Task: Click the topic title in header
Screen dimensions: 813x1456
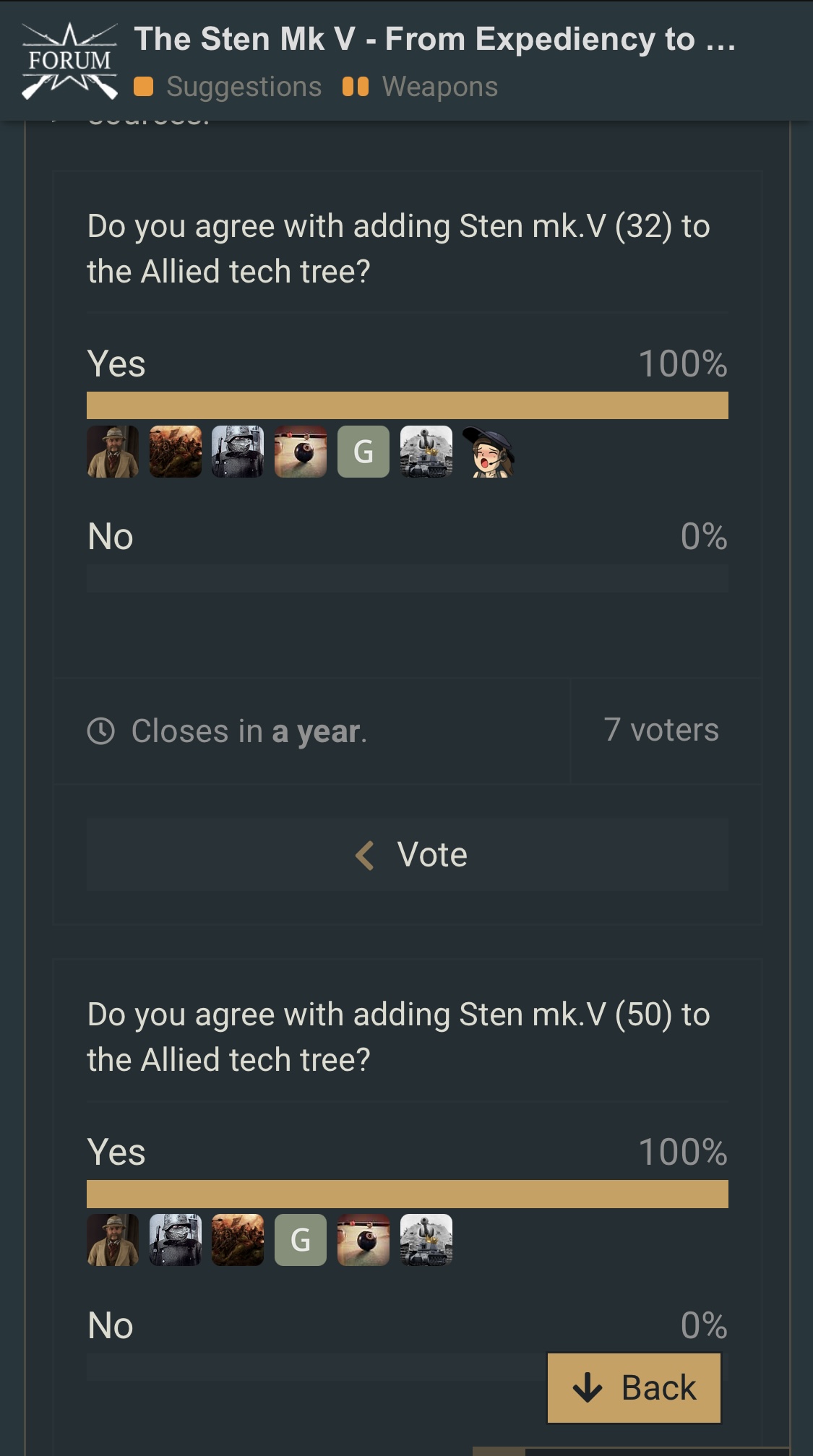Action: 435,39
